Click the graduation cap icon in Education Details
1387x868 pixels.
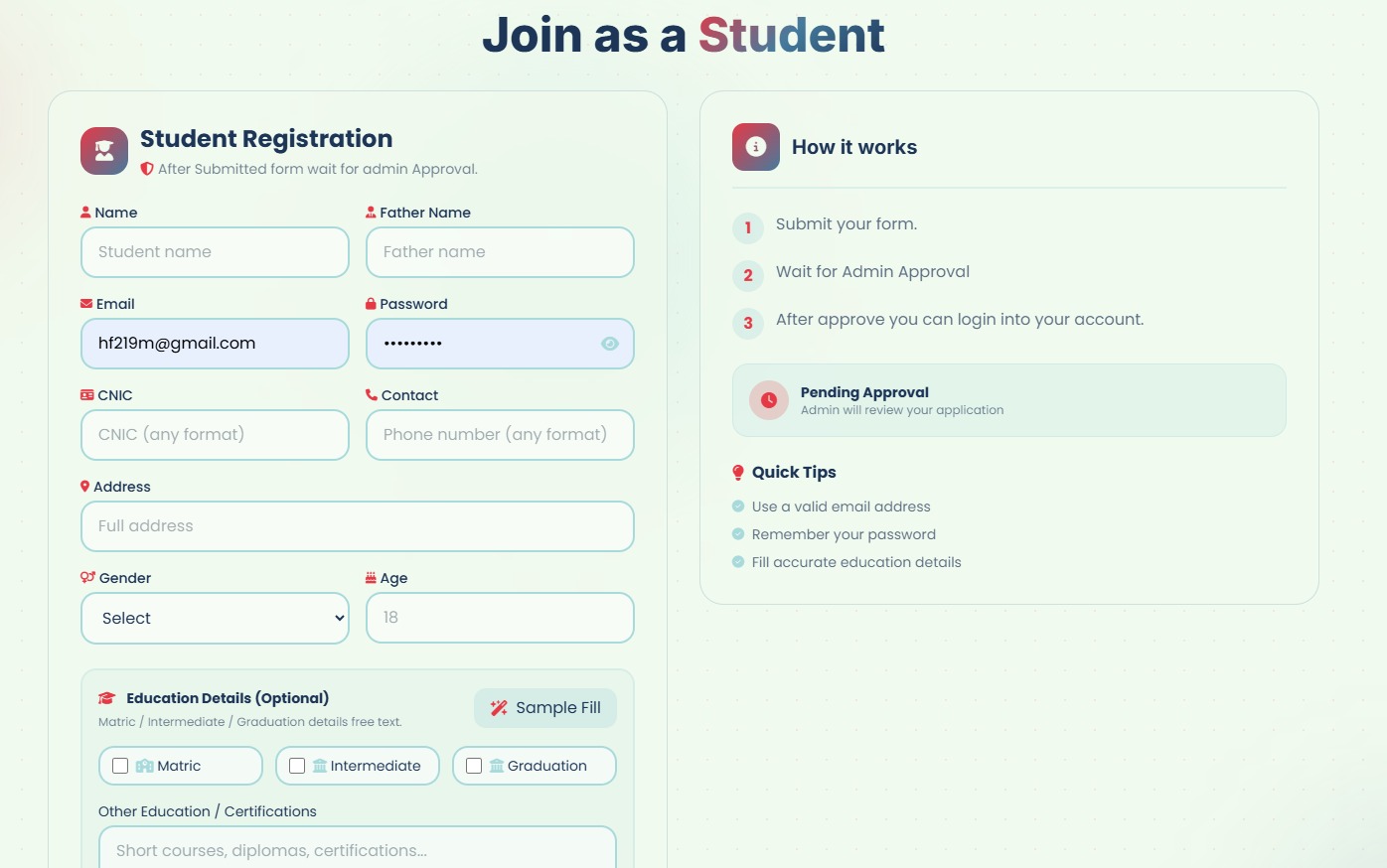(107, 697)
